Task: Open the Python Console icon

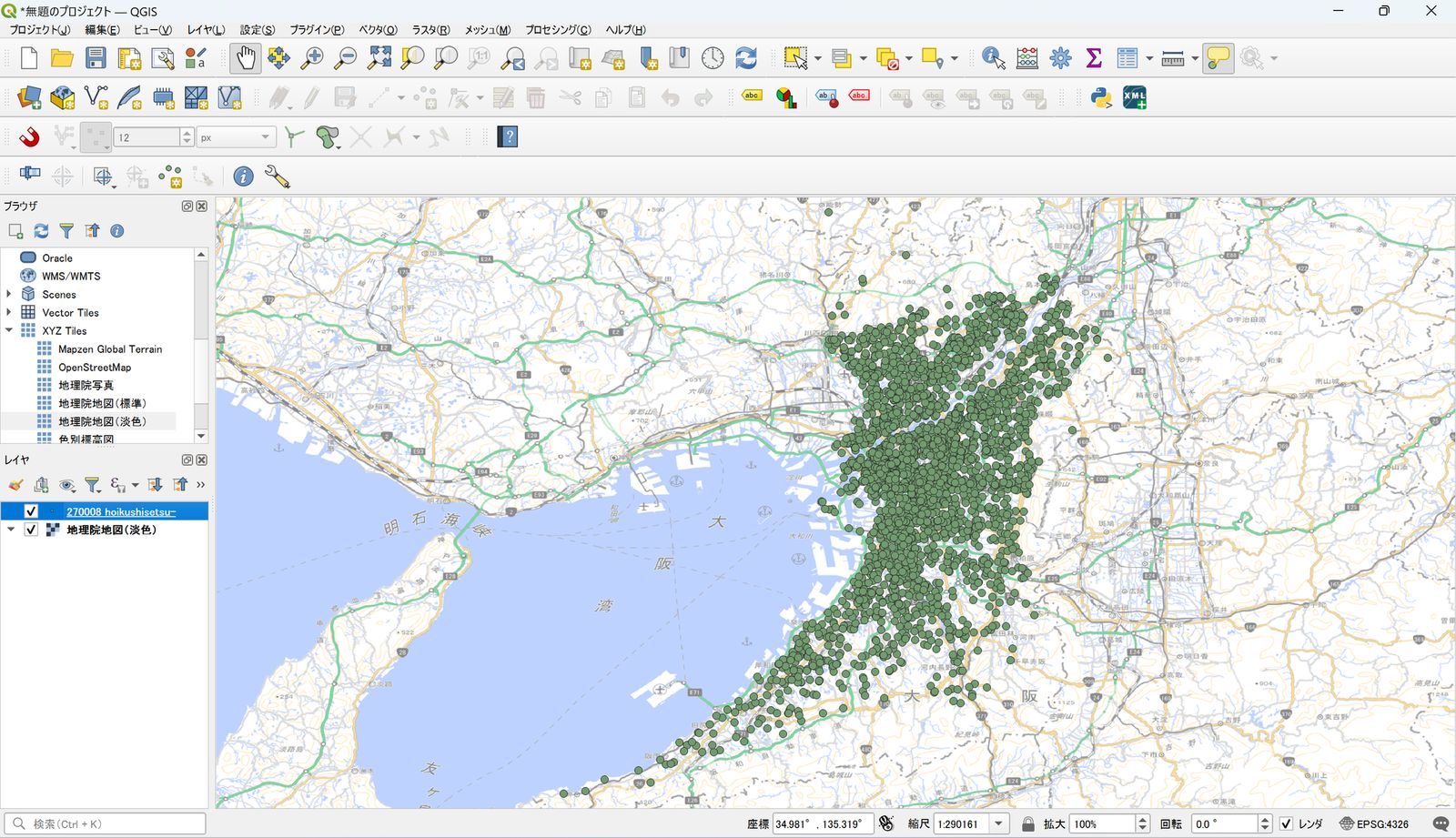Action: click(x=1101, y=97)
